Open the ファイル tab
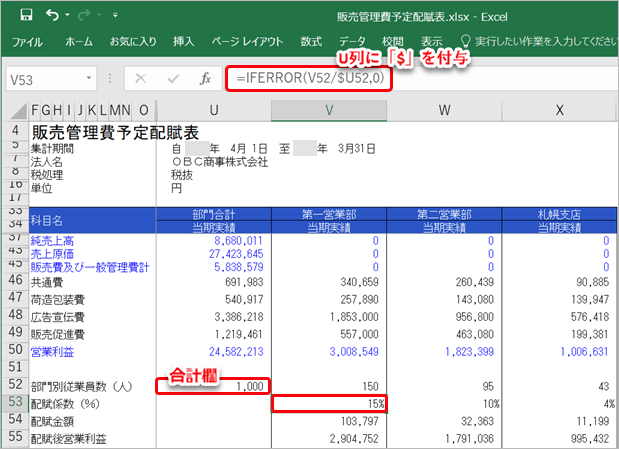Viewport: 619px width, 449px height. [x=27, y=41]
